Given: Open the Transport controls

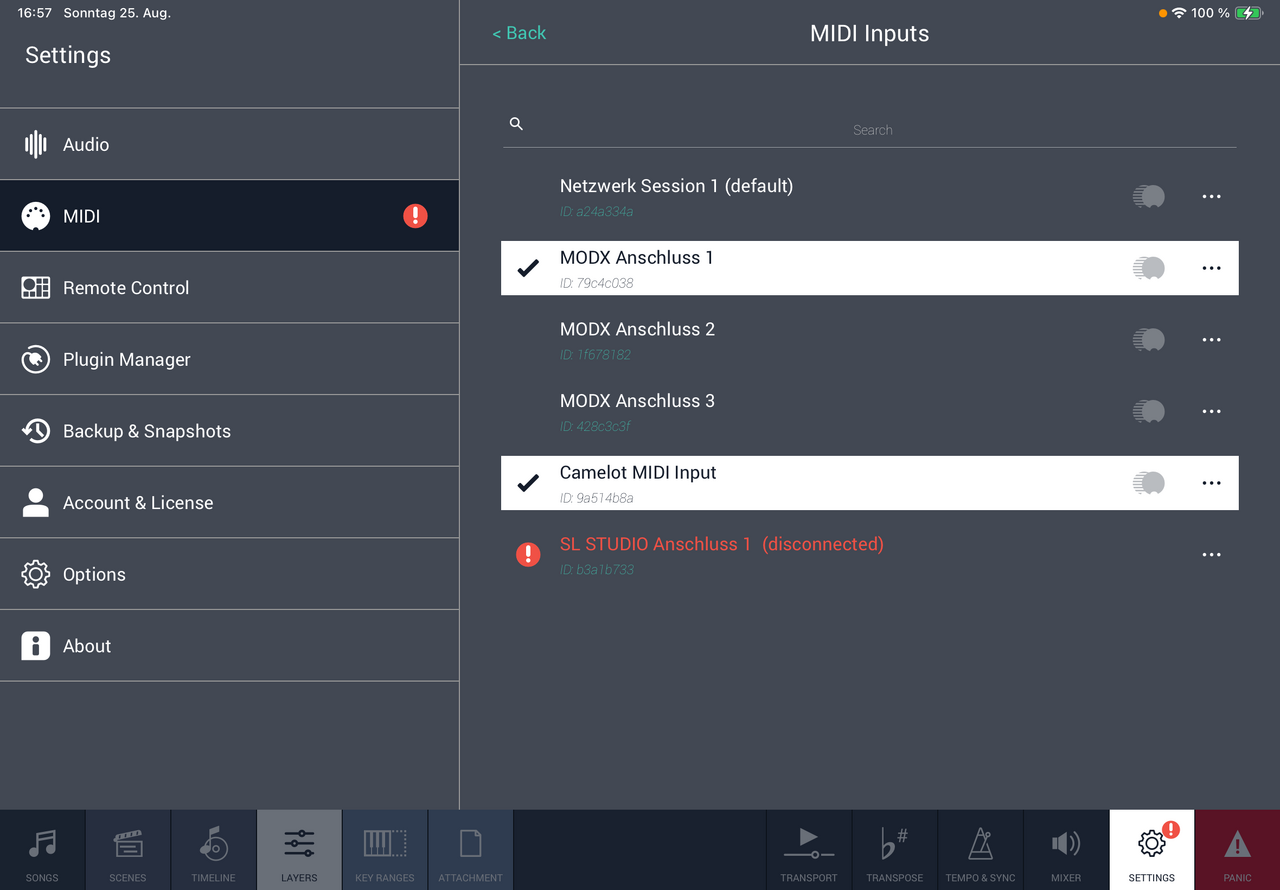Looking at the screenshot, I should pyautogui.click(x=809, y=850).
